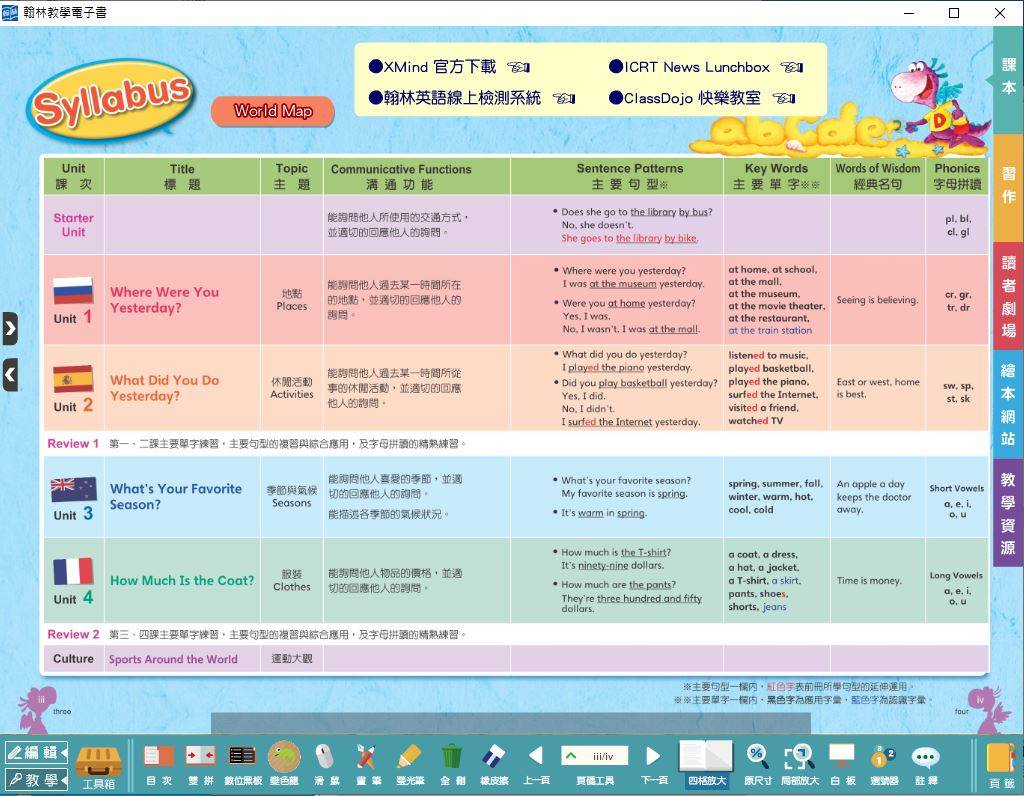
Task: Open the ClassDojo 快樂教室 link
Action: 685,98
